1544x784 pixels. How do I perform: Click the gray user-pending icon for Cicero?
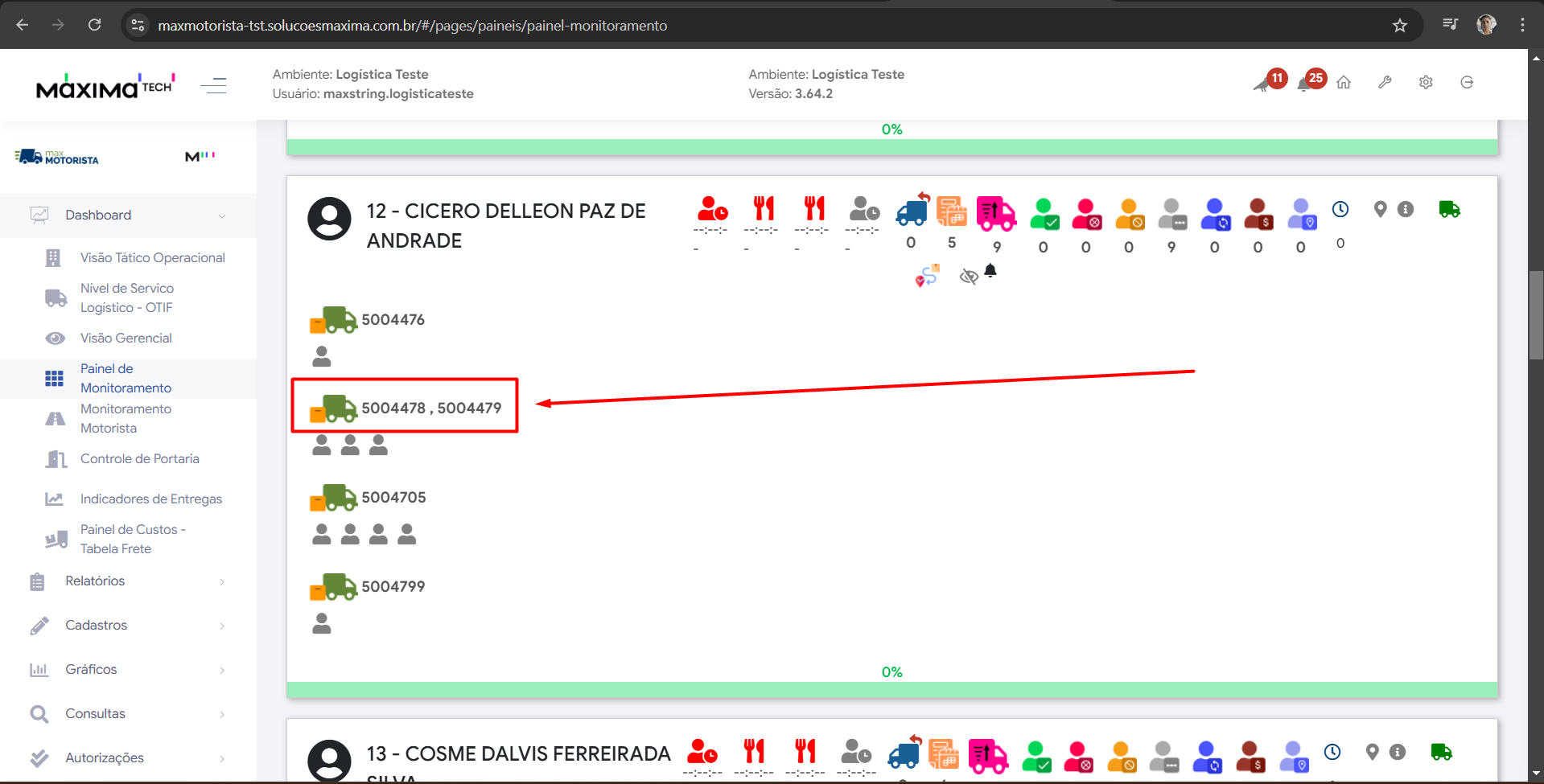(1172, 214)
